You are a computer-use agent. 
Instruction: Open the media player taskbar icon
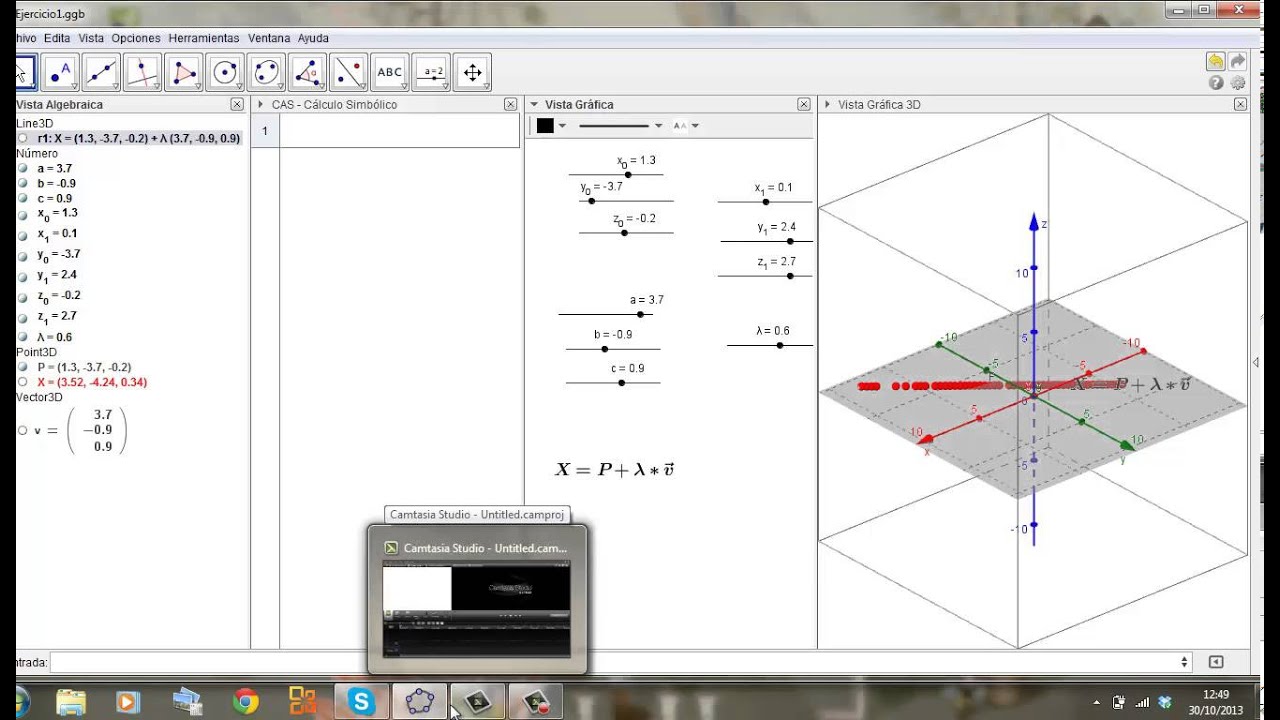tap(128, 701)
